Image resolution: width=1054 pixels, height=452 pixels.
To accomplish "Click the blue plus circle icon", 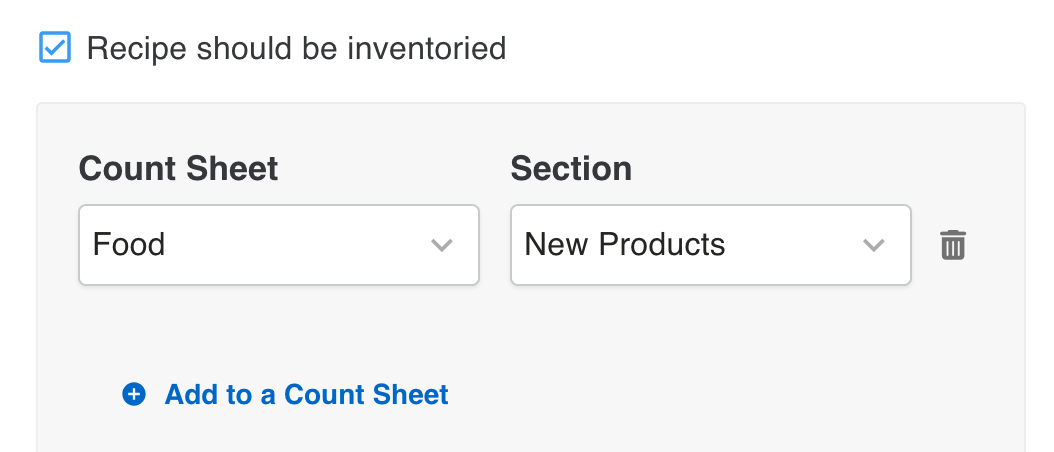I will click(134, 394).
